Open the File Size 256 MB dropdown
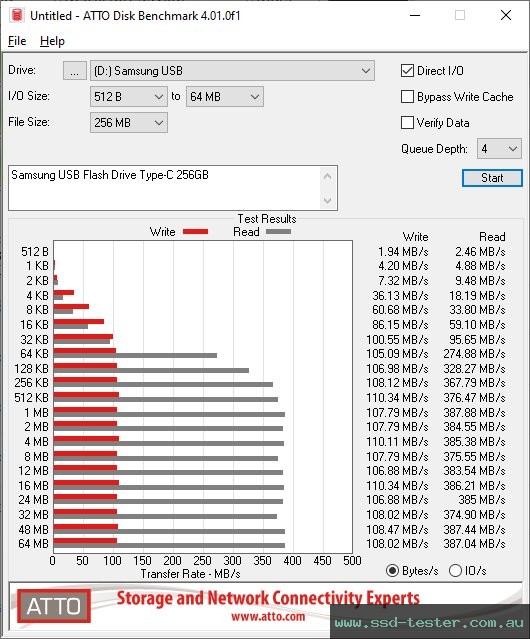This screenshot has width=530, height=639. tap(129, 123)
